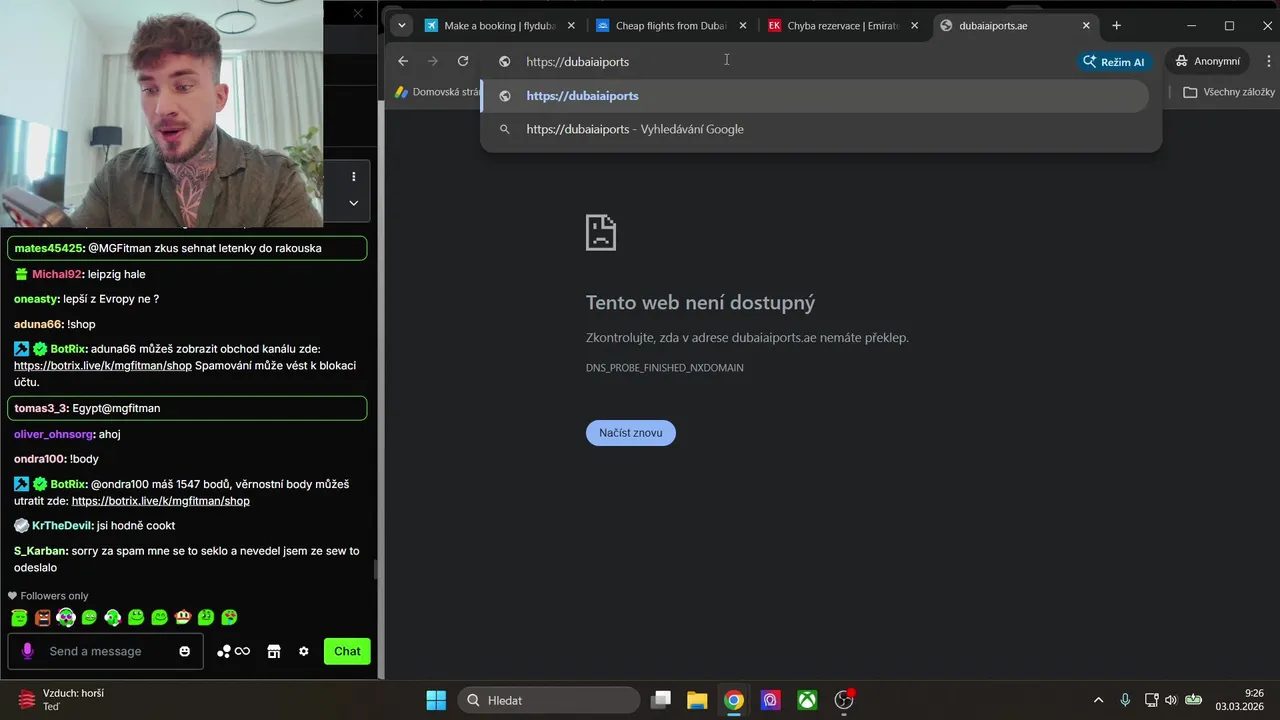The height and width of the screenshot is (720, 1280).
Task: Open File Explorer from taskbar
Action: (x=697, y=700)
